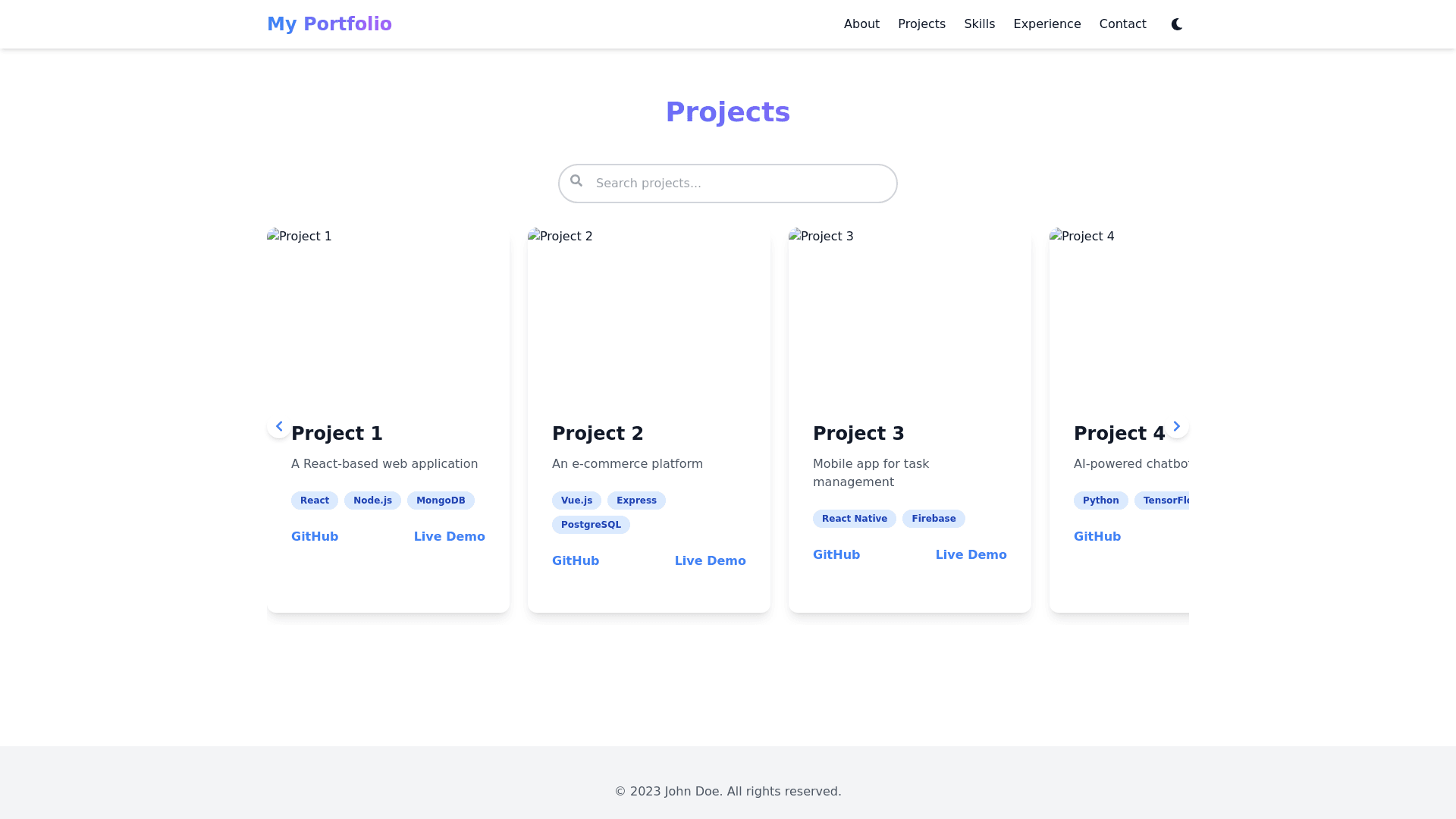This screenshot has height=819, width=1456.
Task: Click the Project 1 image thumbnail
Action: (x=388, y=318)
